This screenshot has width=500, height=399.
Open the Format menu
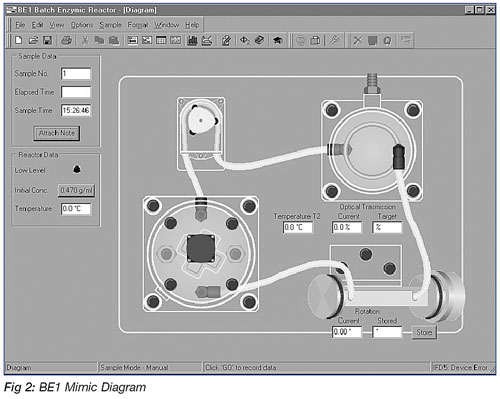pos(138,25)
